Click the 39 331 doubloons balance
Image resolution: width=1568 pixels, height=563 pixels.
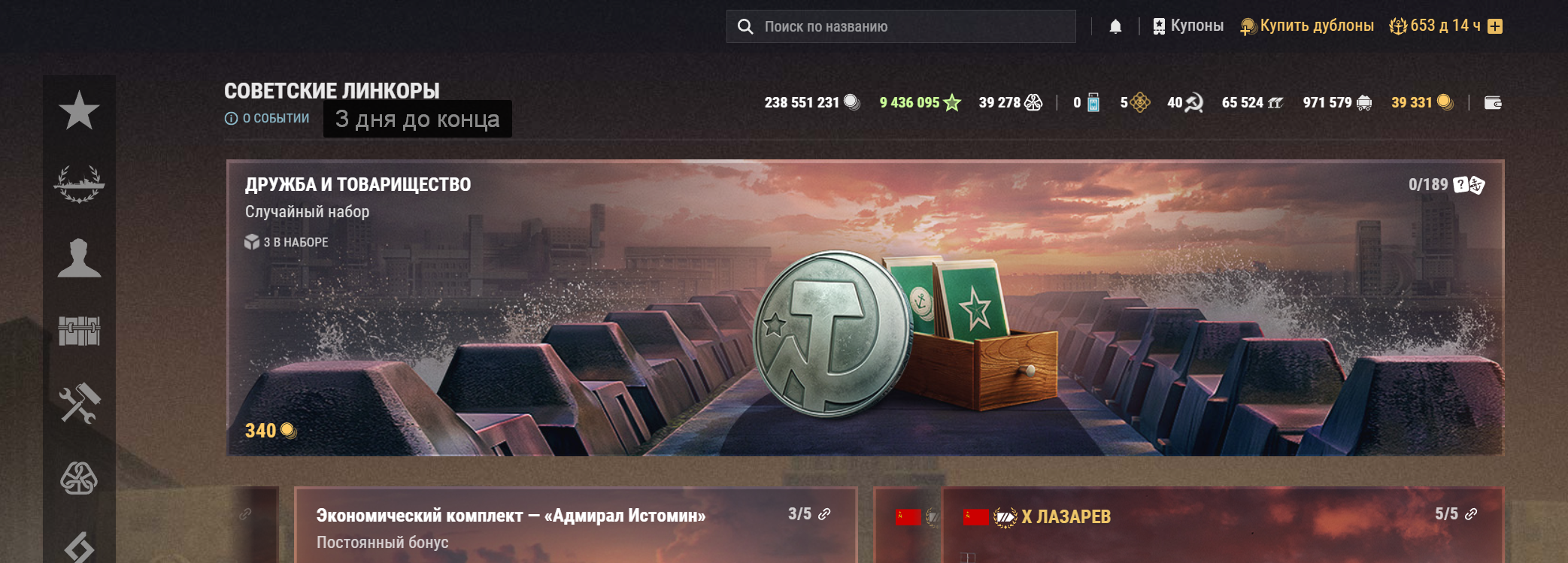(1422, 102)
